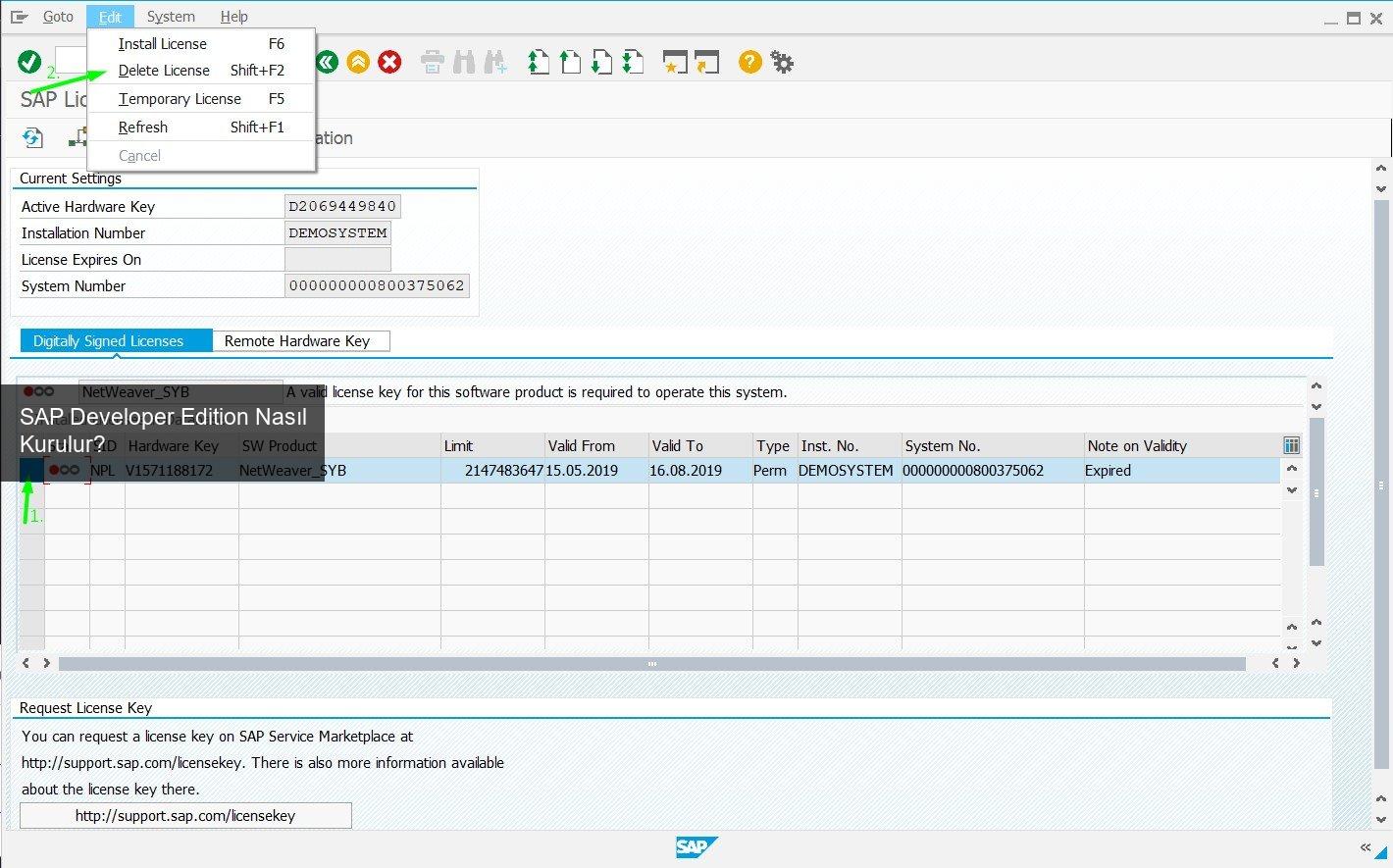Click the red Cancel X icon
1393x868 pixels.
point(389,63)
